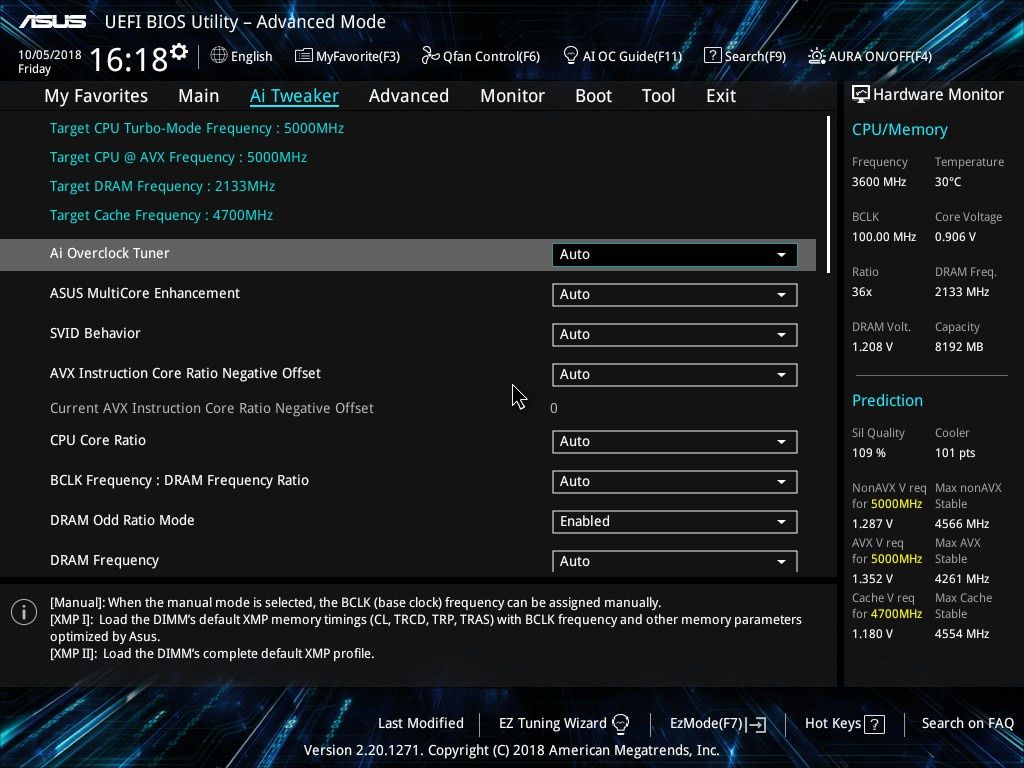The height and width of the screenshot is (768, 1024).
Task: Switch to the Tool tab
Action: coord(658,96)
